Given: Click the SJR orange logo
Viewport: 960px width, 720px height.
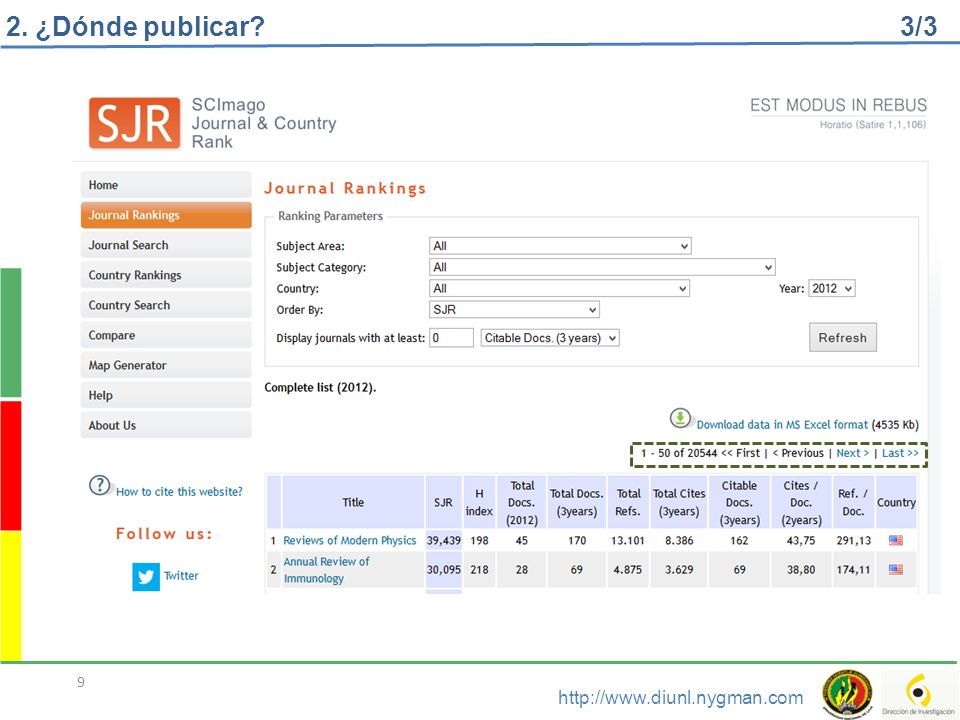Looking at the screenshot, I should [135, 123].
